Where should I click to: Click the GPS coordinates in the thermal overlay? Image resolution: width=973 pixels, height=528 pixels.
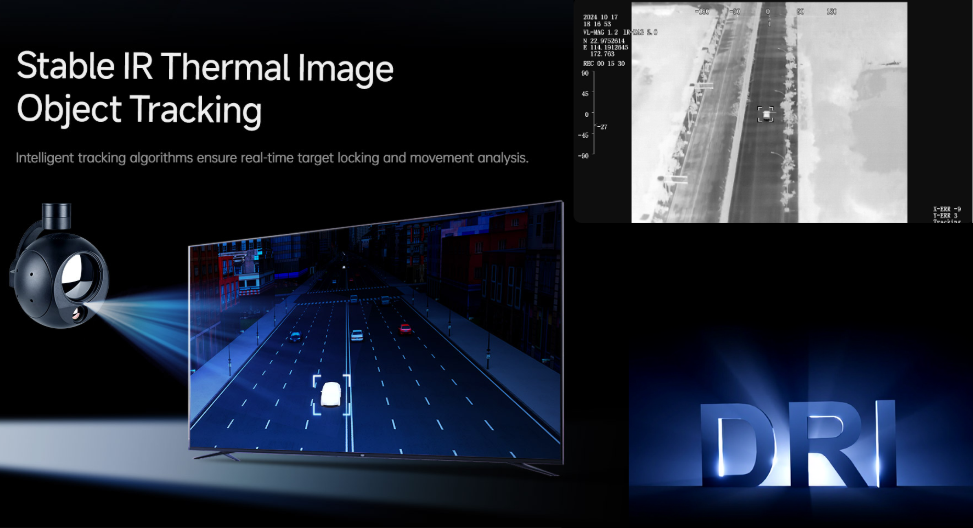pos(603,43)
